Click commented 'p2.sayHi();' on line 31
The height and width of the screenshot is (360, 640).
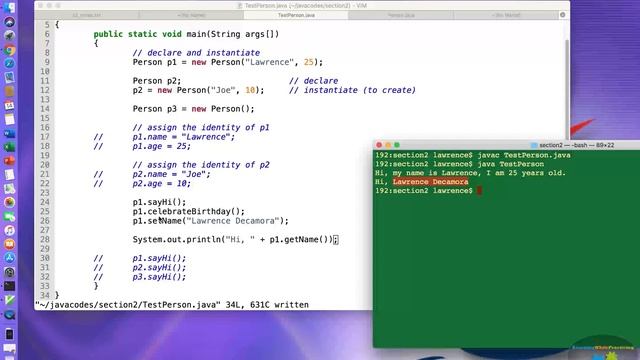point(159,268)
